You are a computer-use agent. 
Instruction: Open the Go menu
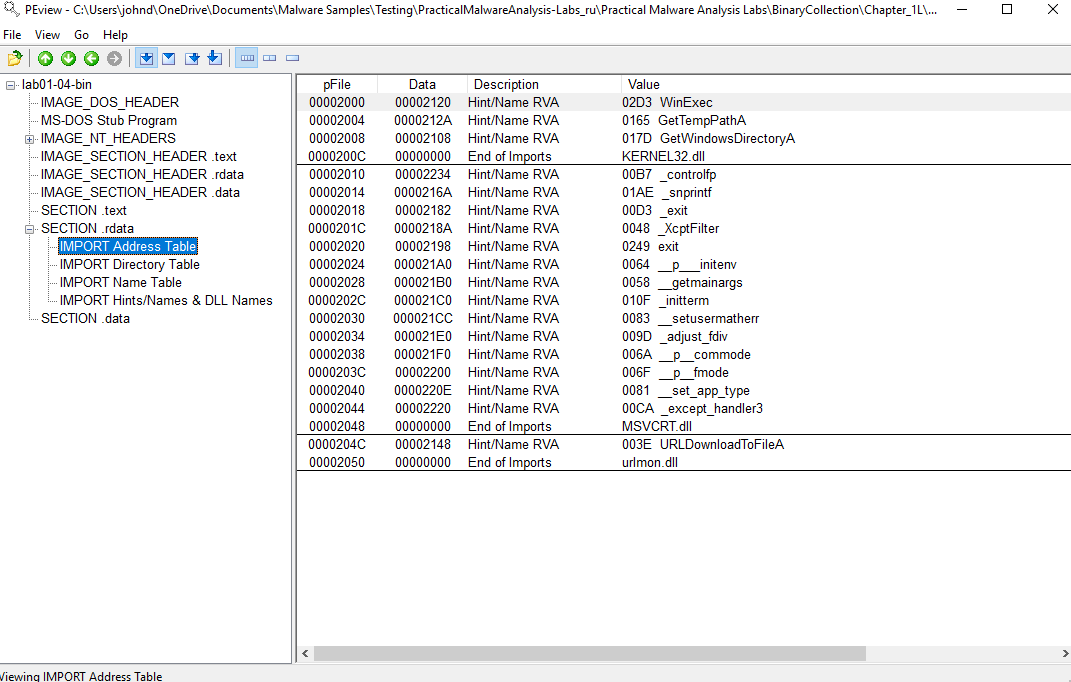coord(81,34)
